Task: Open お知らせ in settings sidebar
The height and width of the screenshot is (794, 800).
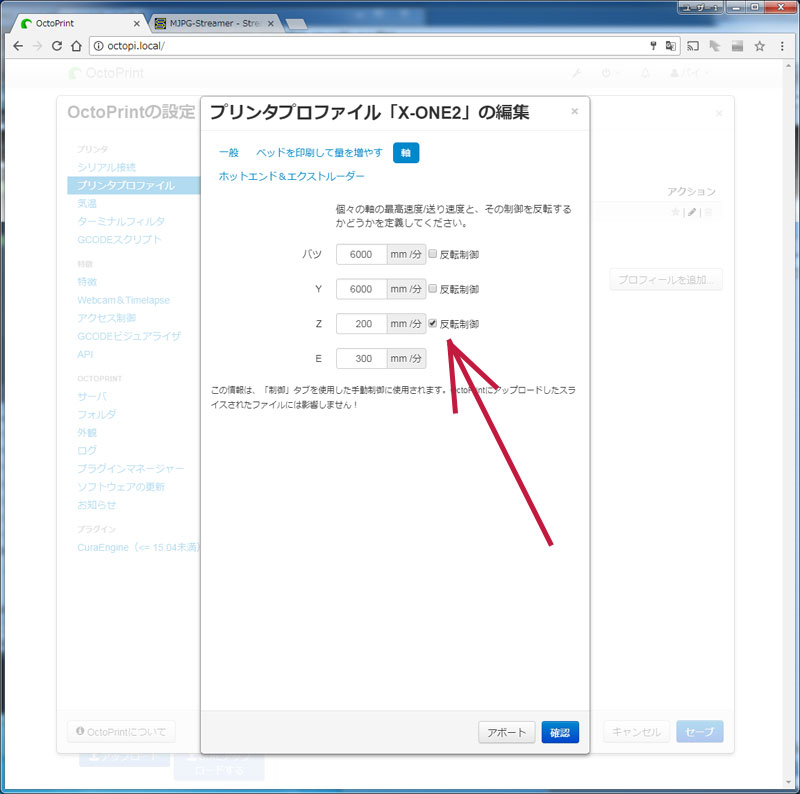Action: 96,505
